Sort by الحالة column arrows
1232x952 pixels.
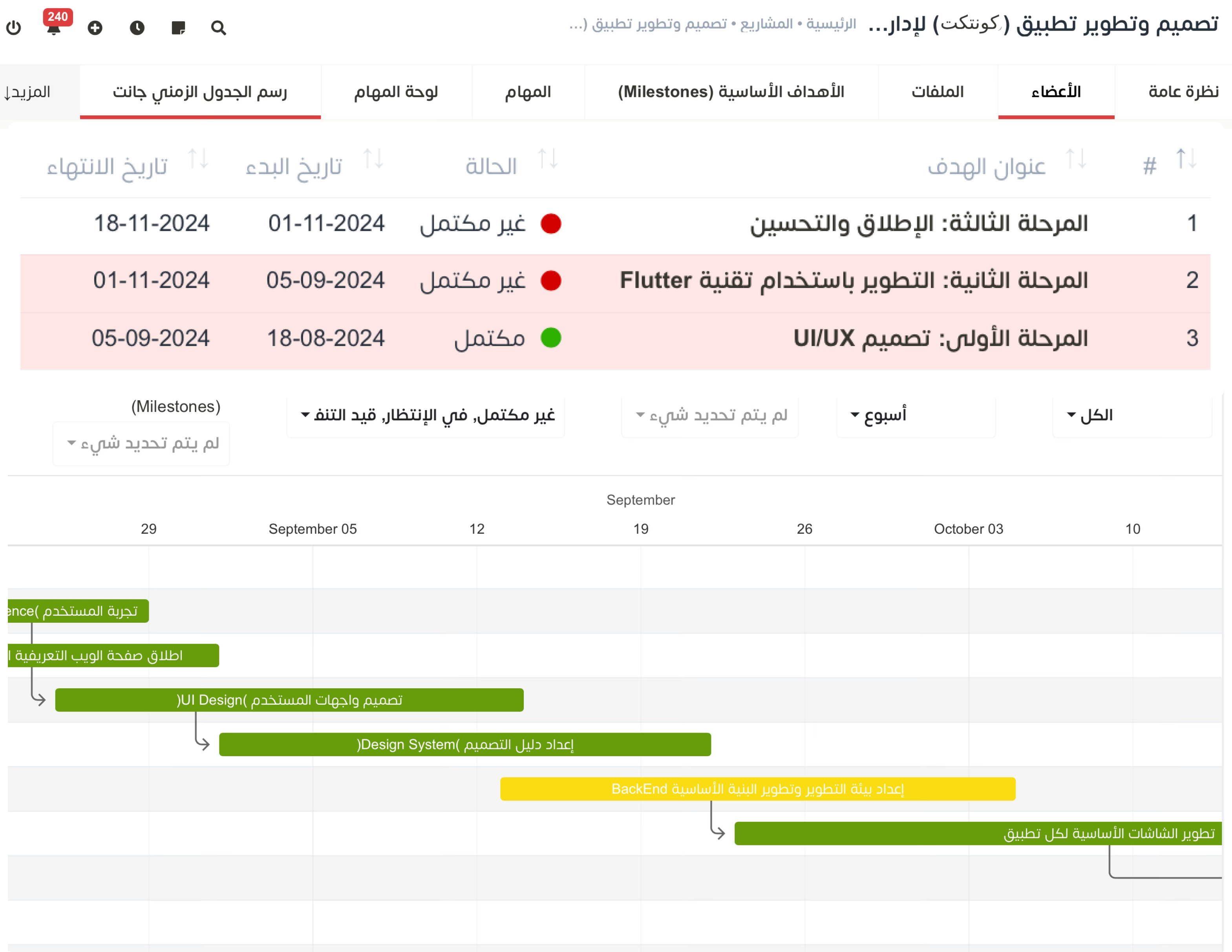[x=548, y=160]
